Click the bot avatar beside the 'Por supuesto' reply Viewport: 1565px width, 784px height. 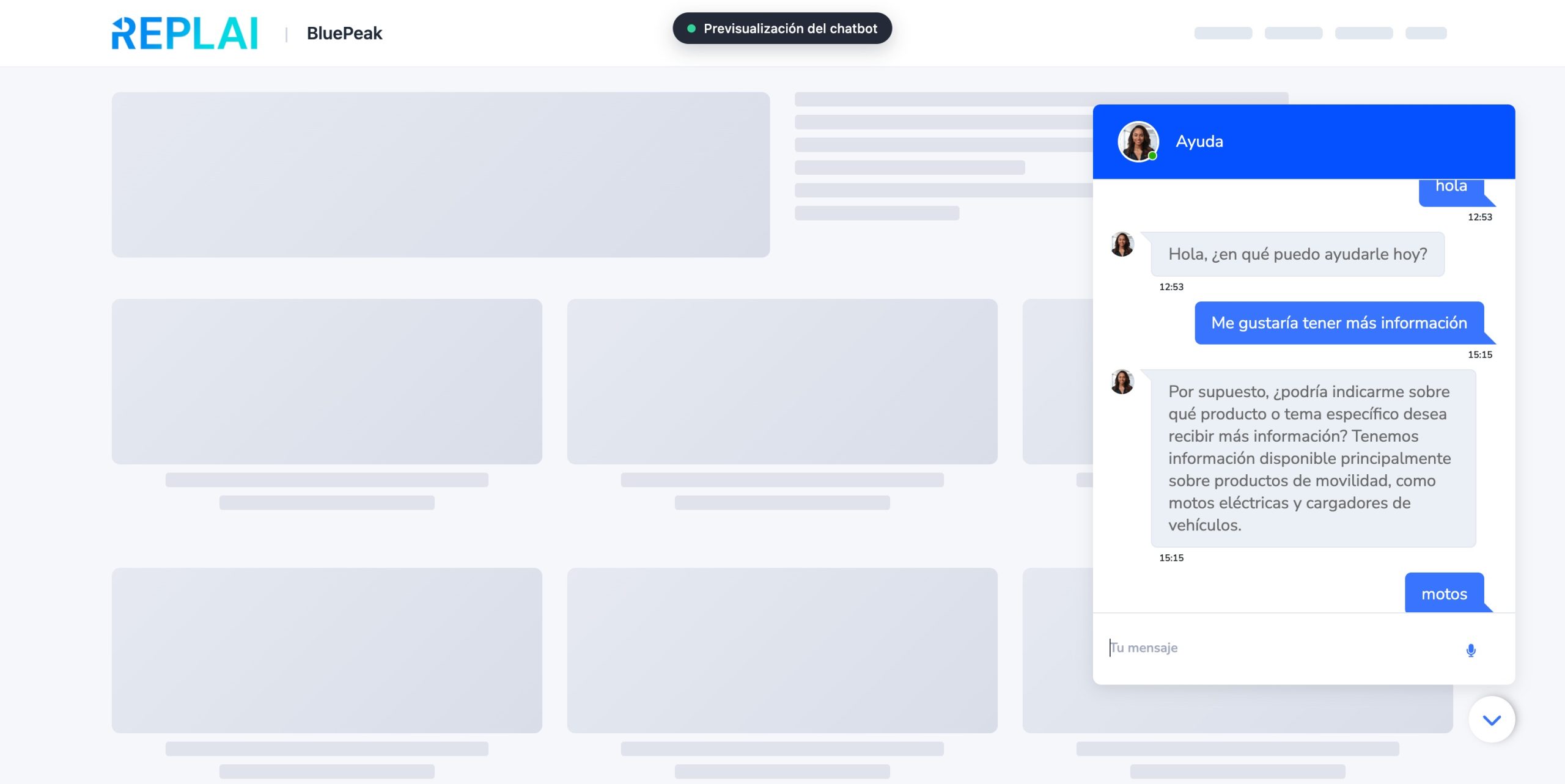click(x=1122, y=381)
